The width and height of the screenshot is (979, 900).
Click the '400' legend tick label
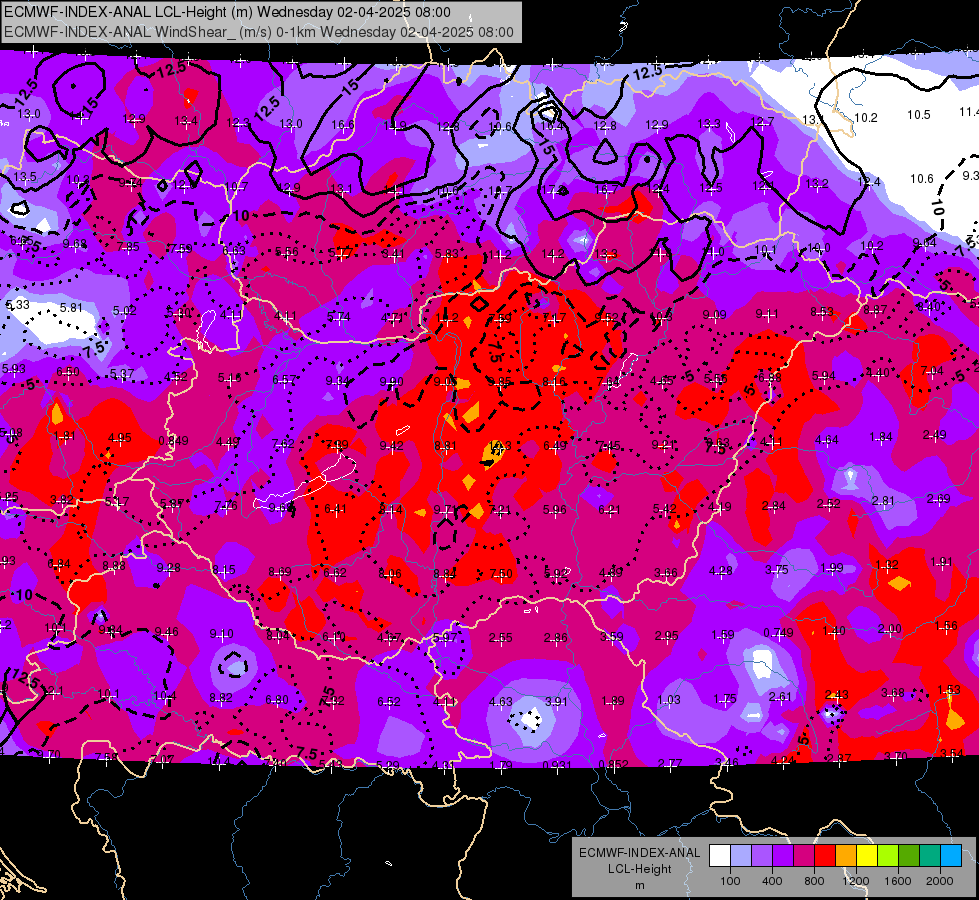tap(772, 881)
